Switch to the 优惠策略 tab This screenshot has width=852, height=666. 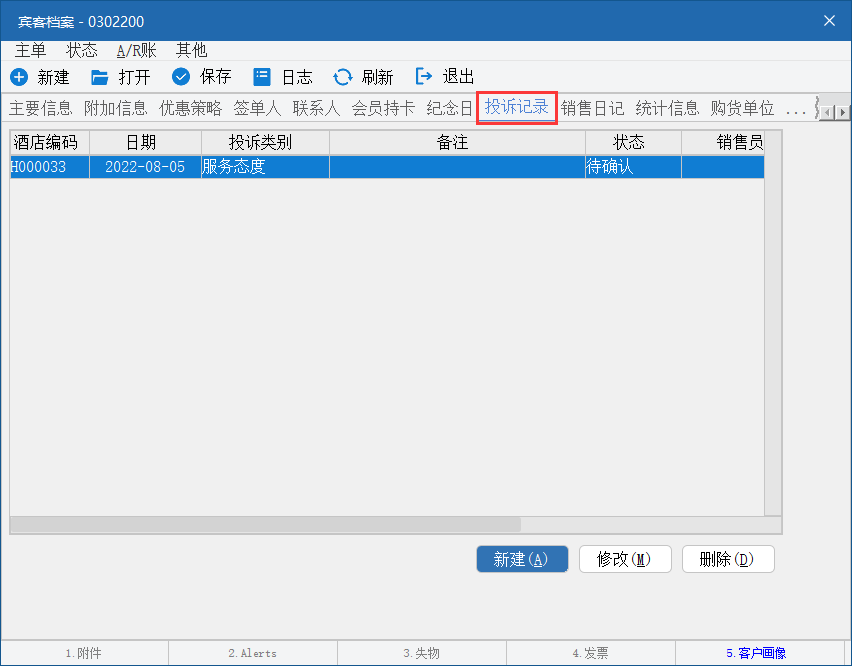pos(191,108)
